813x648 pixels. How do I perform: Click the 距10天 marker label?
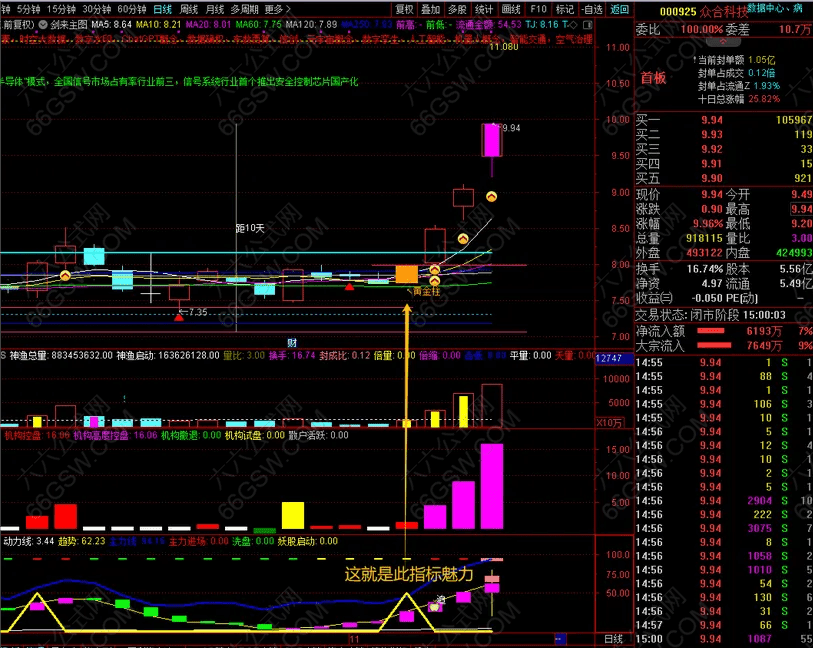pos(250,228)
